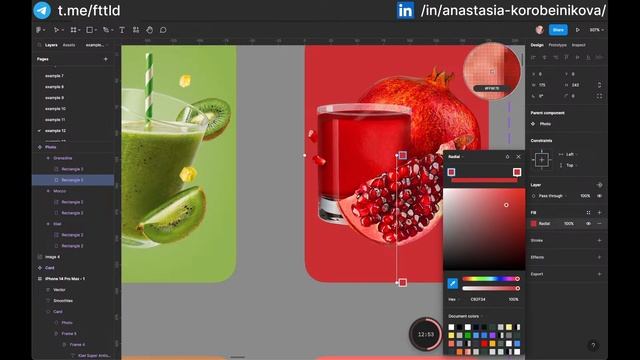Select the Pen tool
Screen dimensions: 640x360
pyautogui.click(x=106, y=30)
